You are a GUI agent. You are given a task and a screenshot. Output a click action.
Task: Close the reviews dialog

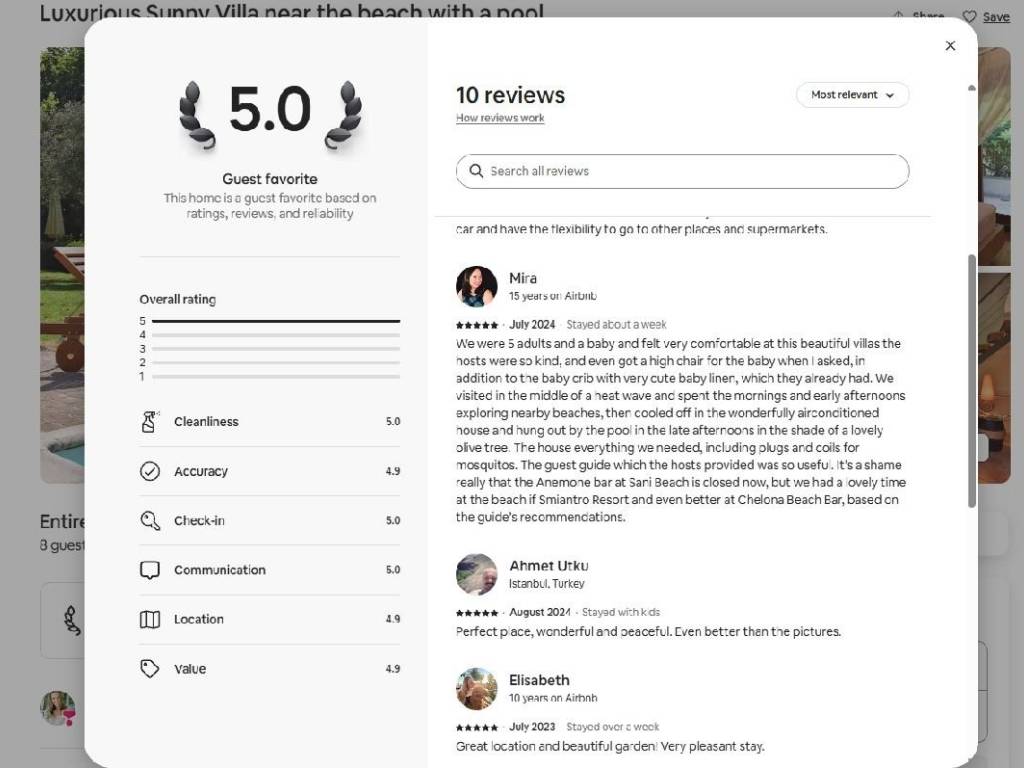950,45
